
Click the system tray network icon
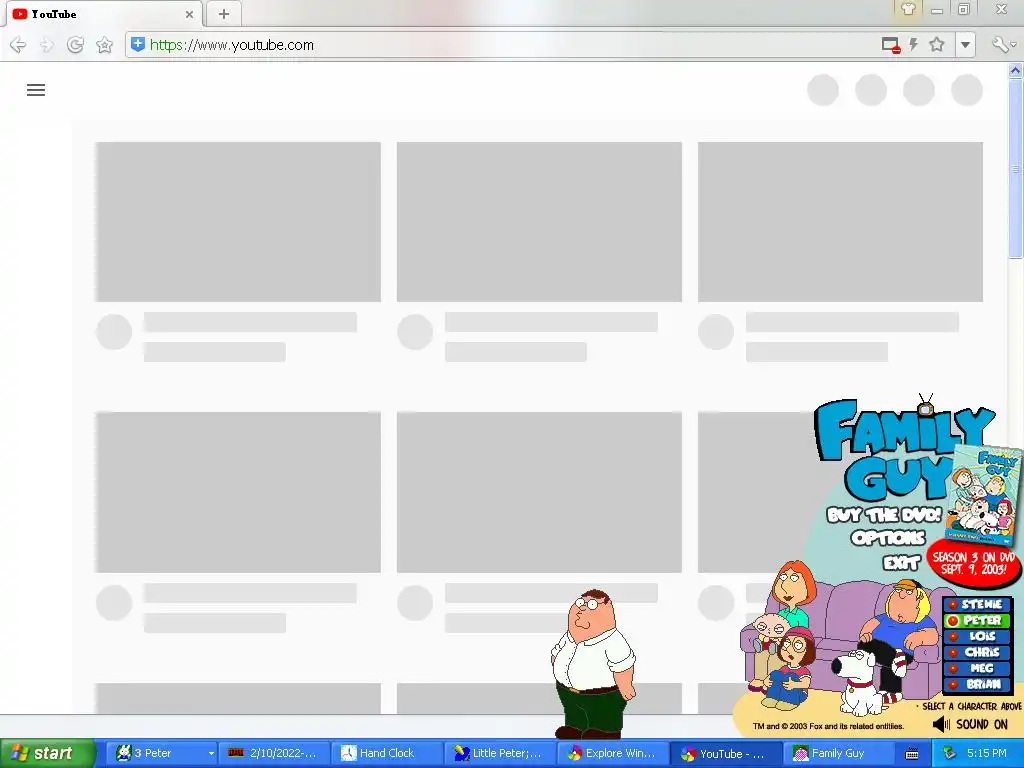coord(948,753)
